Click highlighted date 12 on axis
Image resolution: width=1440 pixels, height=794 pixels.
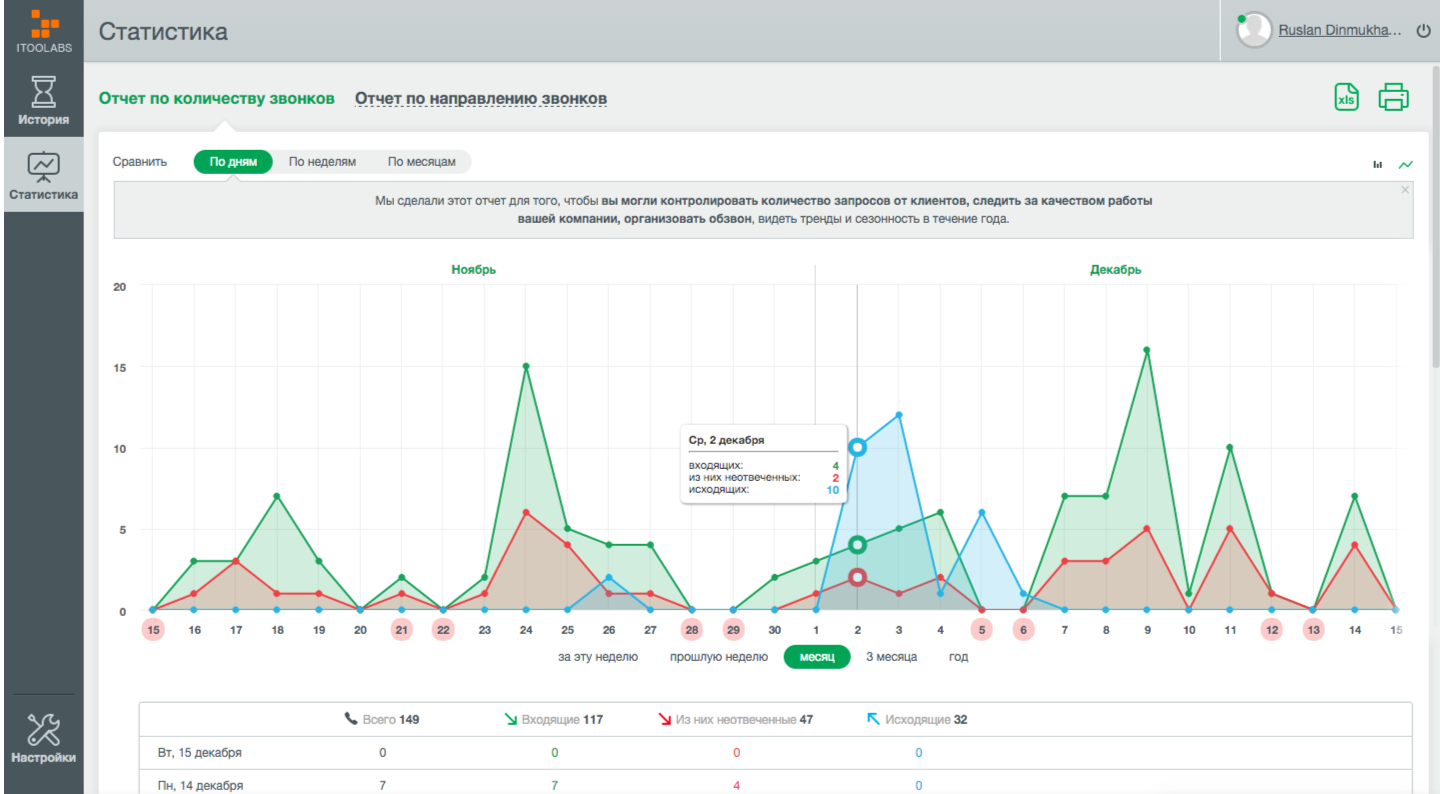pyautogui.click(x=1272, y=630)
